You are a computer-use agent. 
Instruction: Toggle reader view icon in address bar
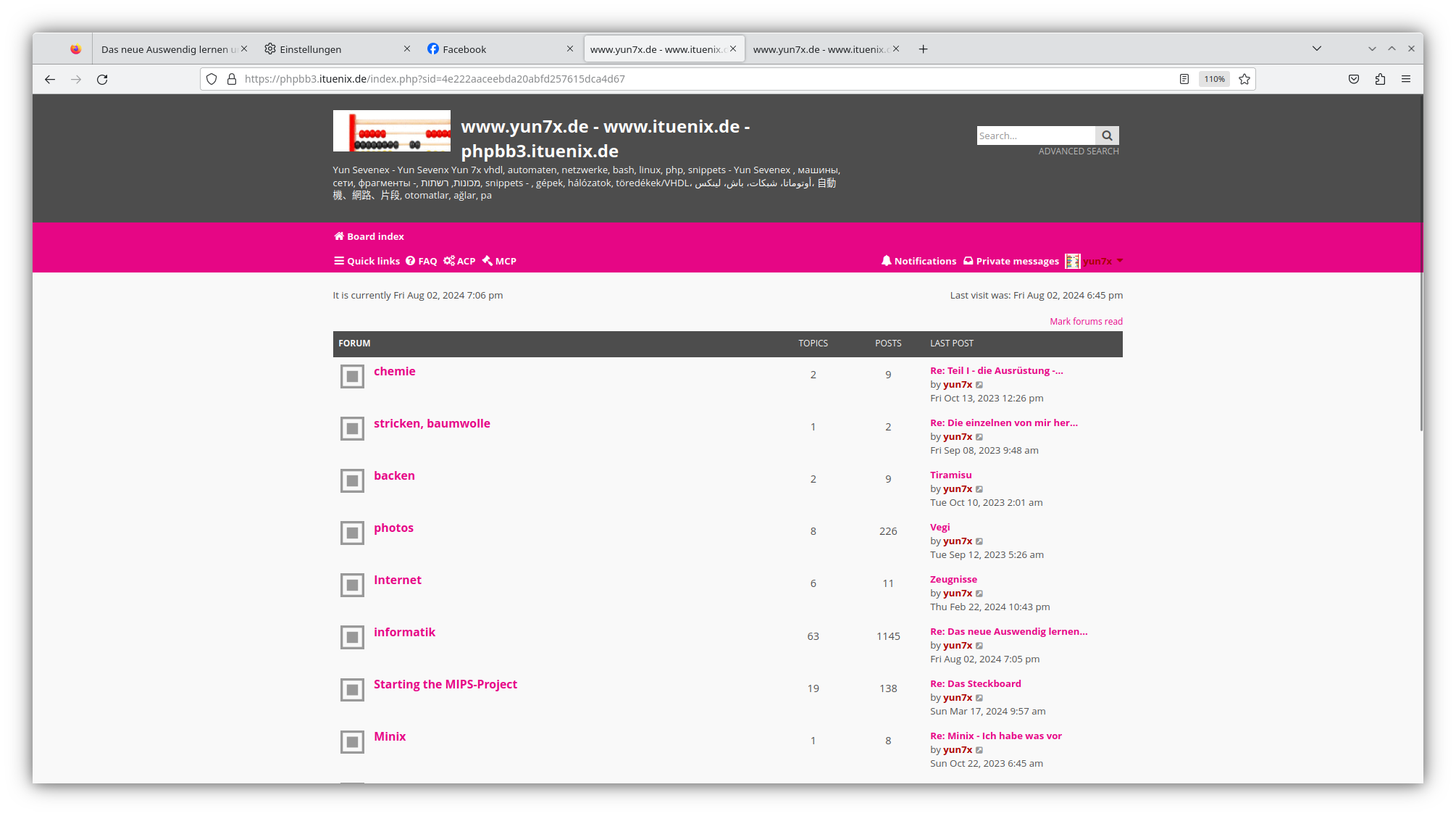1184,79
